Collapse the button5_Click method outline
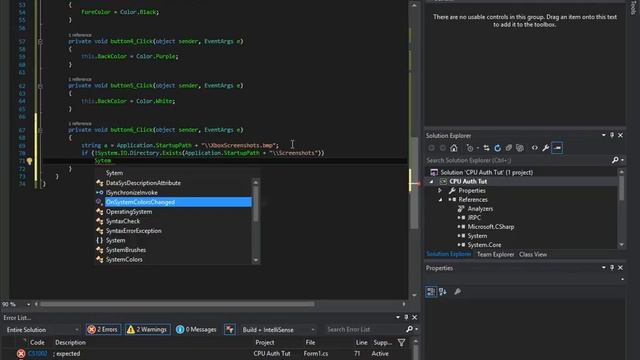 [x=40, y=86]
